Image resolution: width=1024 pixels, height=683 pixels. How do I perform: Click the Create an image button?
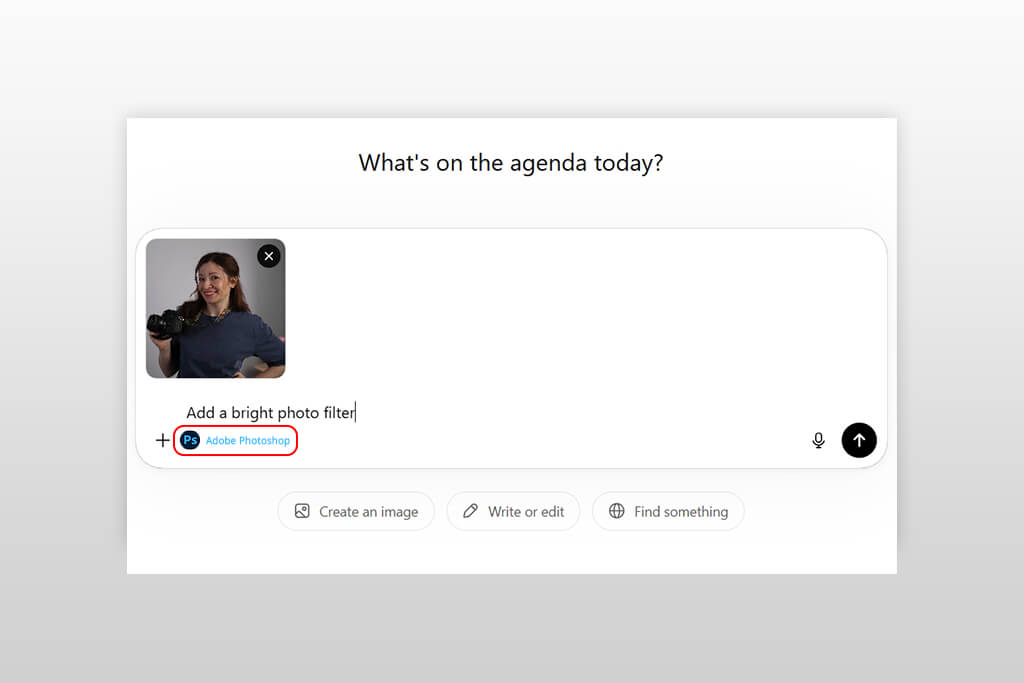tap(356, 511)
